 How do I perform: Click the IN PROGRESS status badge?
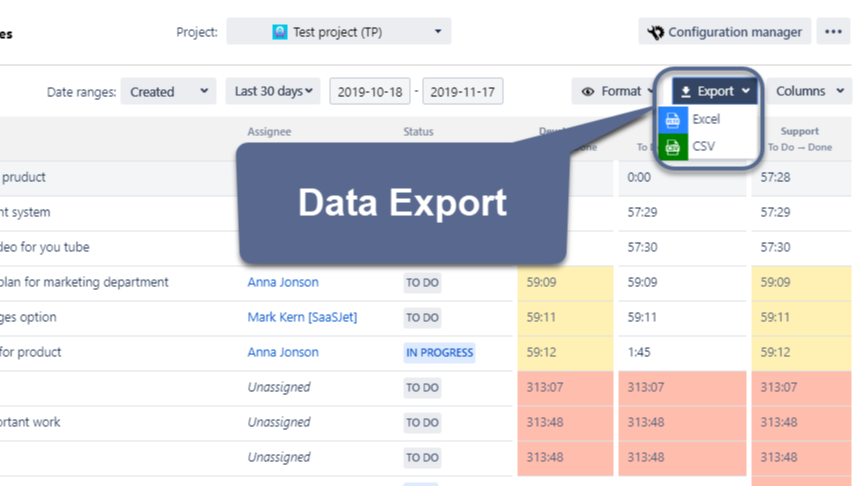(x=439, y=352)
